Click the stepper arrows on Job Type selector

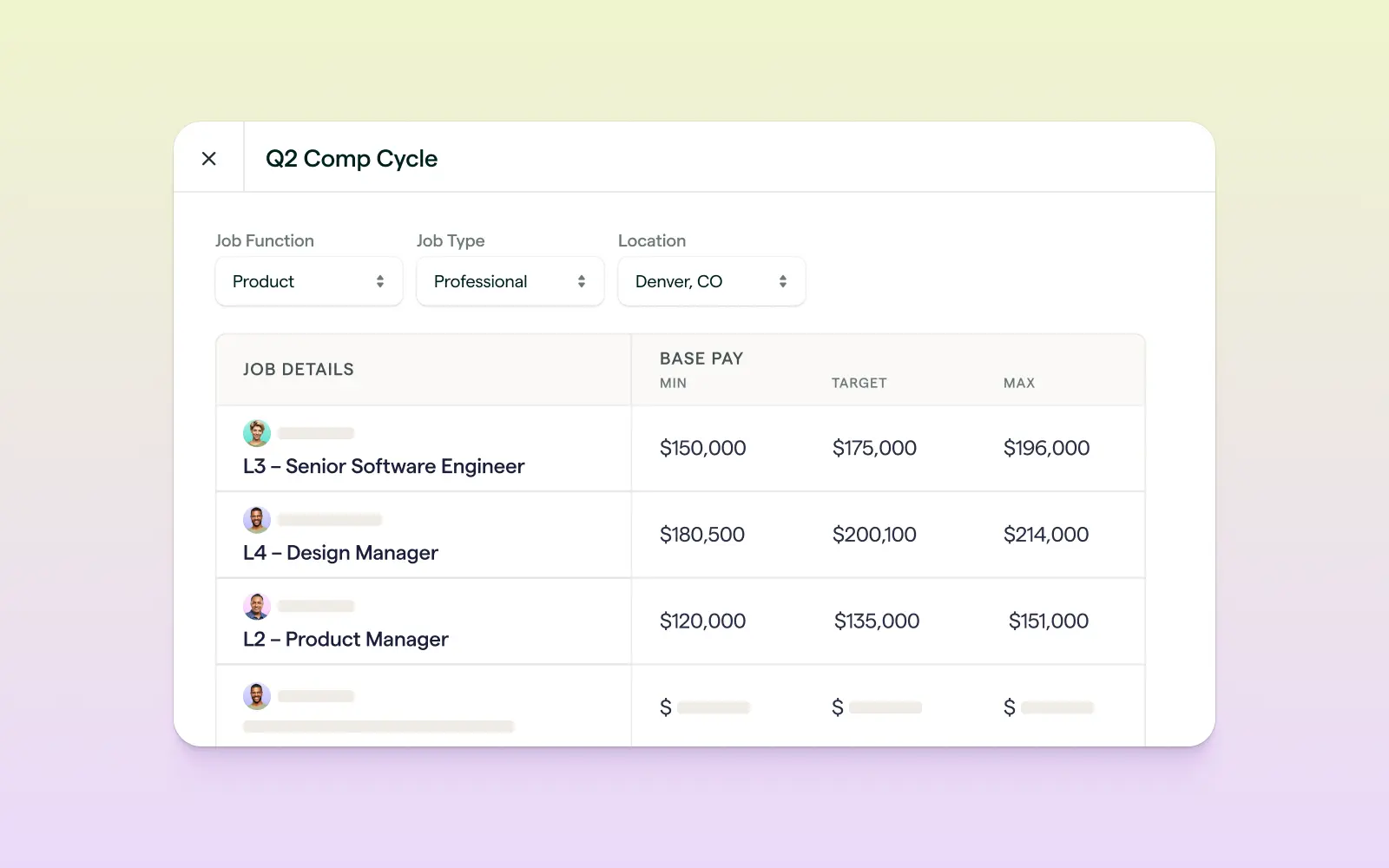pos(582,281)
